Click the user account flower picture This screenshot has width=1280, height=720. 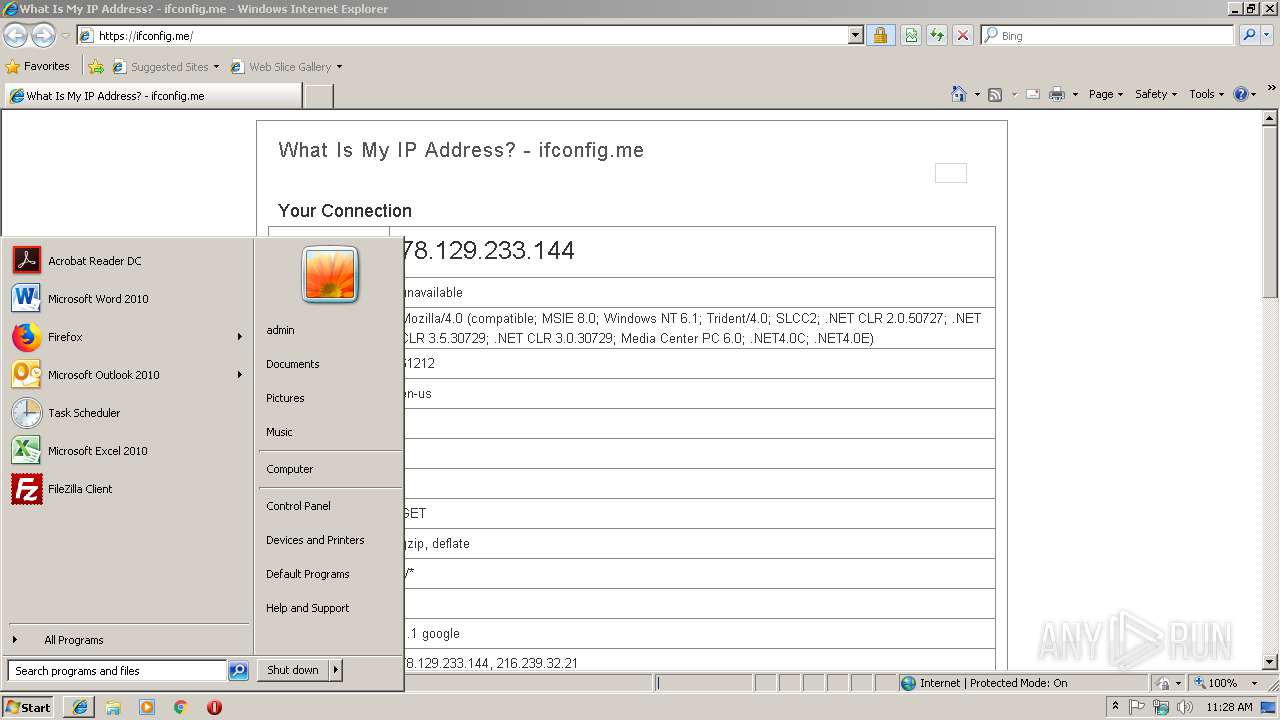click(330, 274)
